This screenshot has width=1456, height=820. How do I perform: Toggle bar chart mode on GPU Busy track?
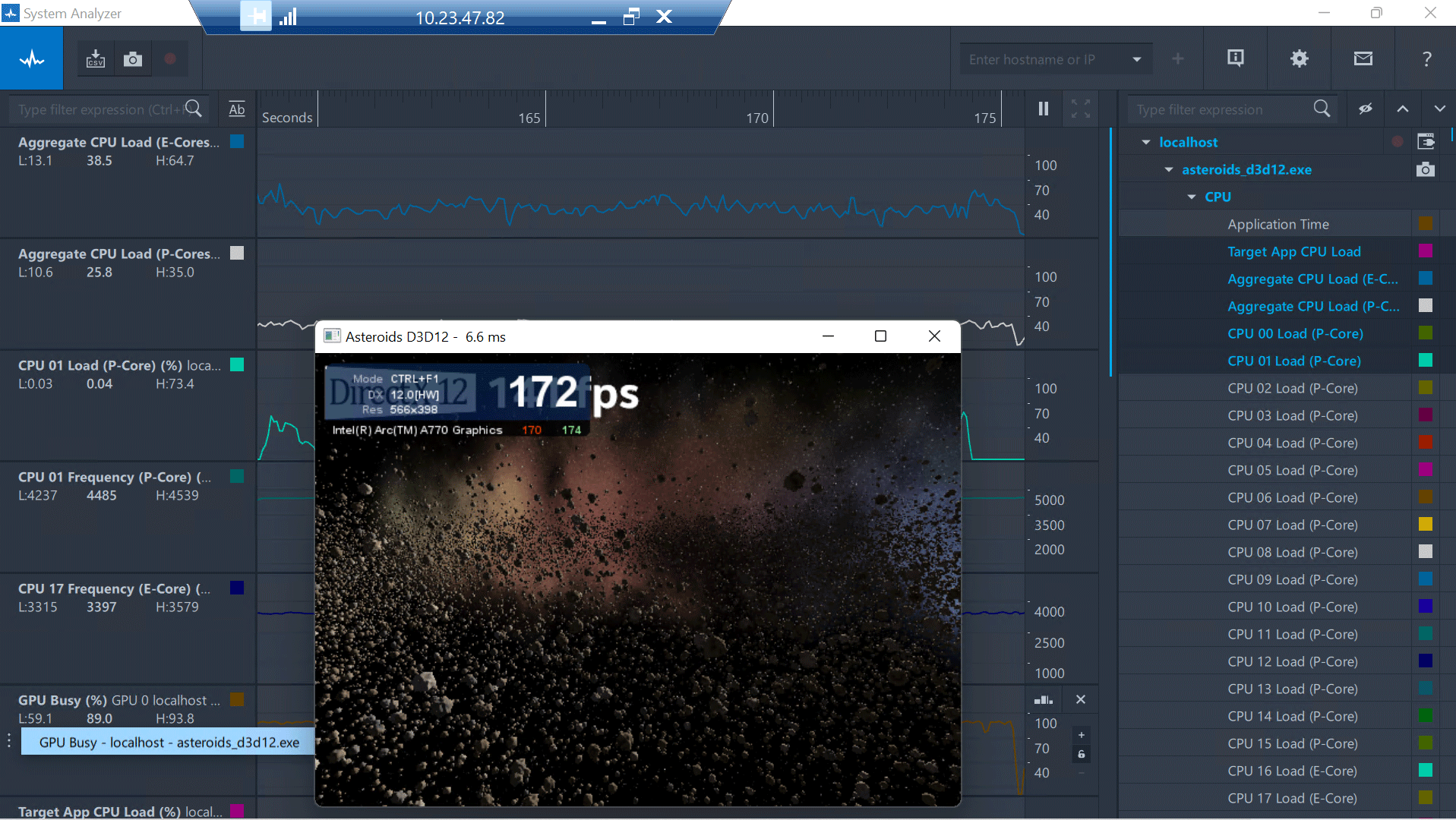[1044, 699]
